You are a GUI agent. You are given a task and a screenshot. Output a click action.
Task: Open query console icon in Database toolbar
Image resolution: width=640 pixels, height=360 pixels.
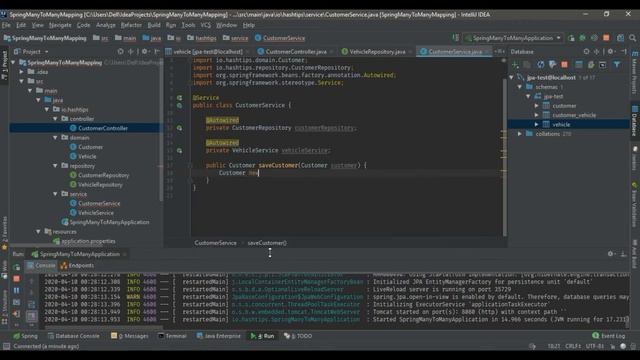[603, 64]
